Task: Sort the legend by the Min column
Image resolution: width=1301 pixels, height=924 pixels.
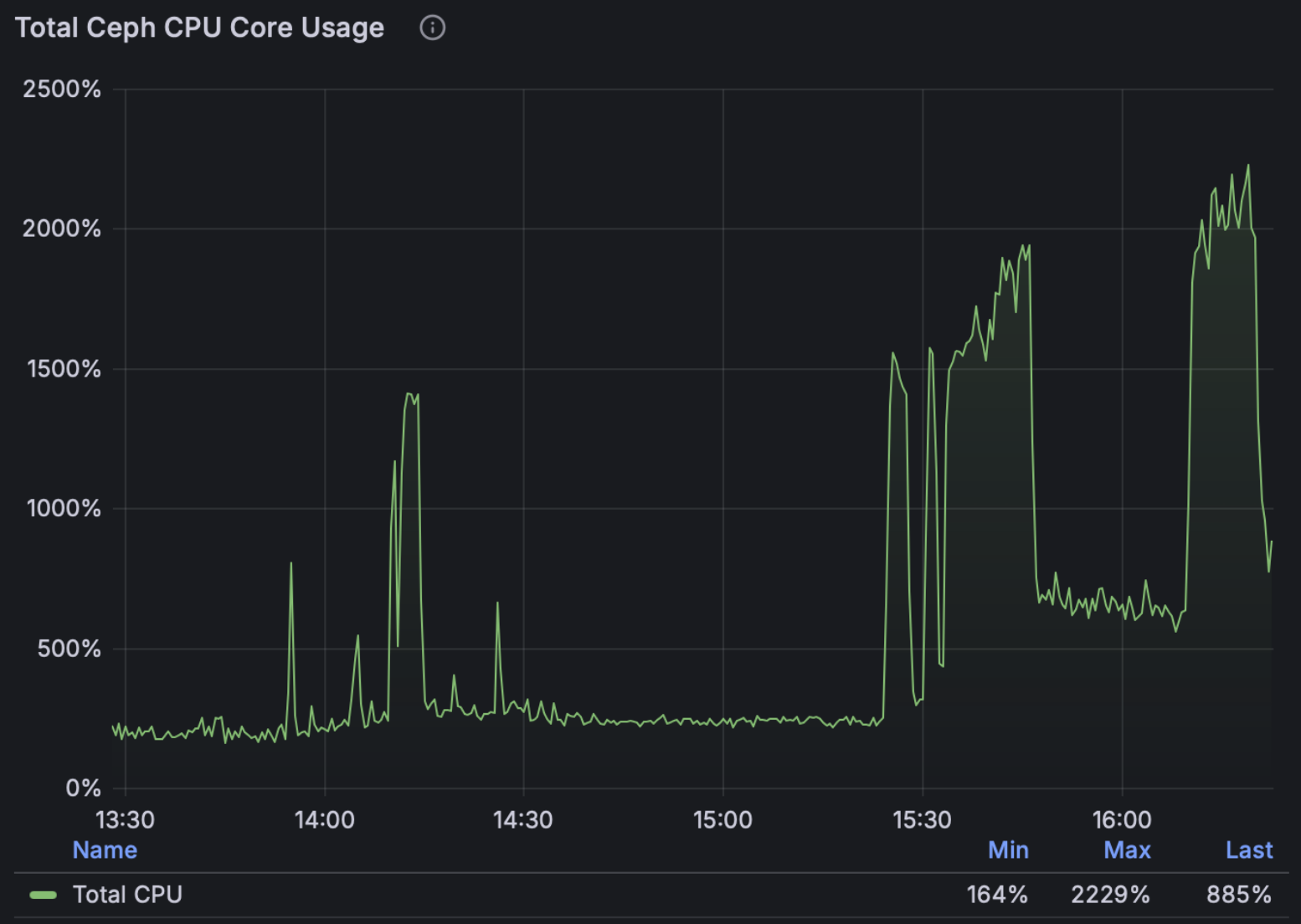Action: 1008,850
